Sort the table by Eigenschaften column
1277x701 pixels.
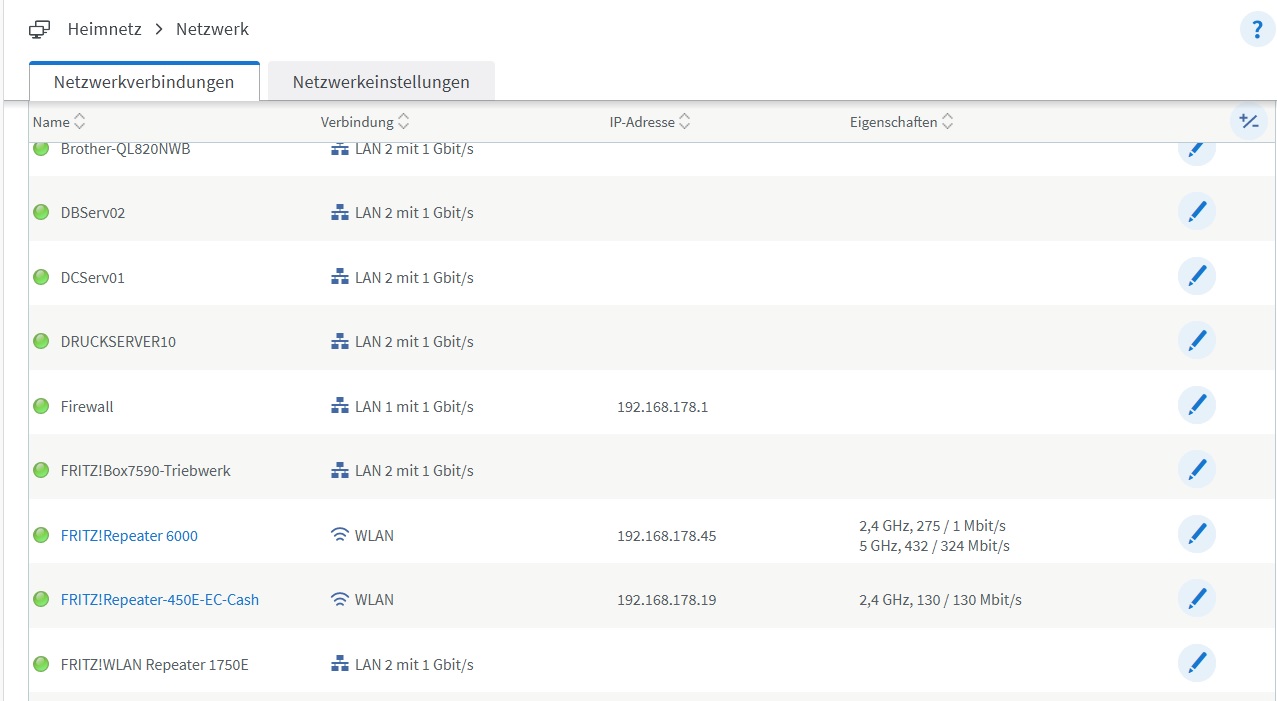(x=902, y=122)
